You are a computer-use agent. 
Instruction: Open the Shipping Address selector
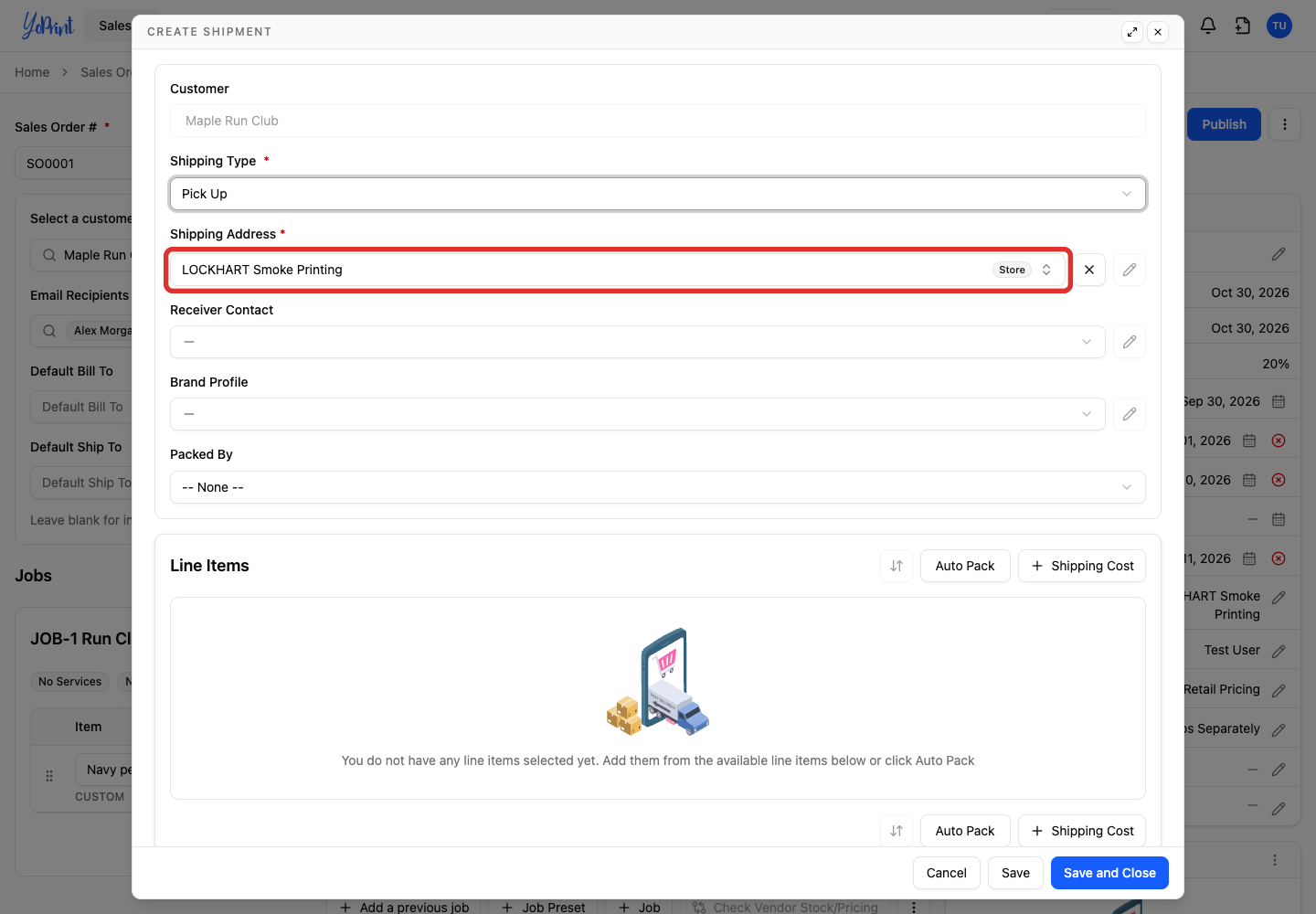(618, 270)
